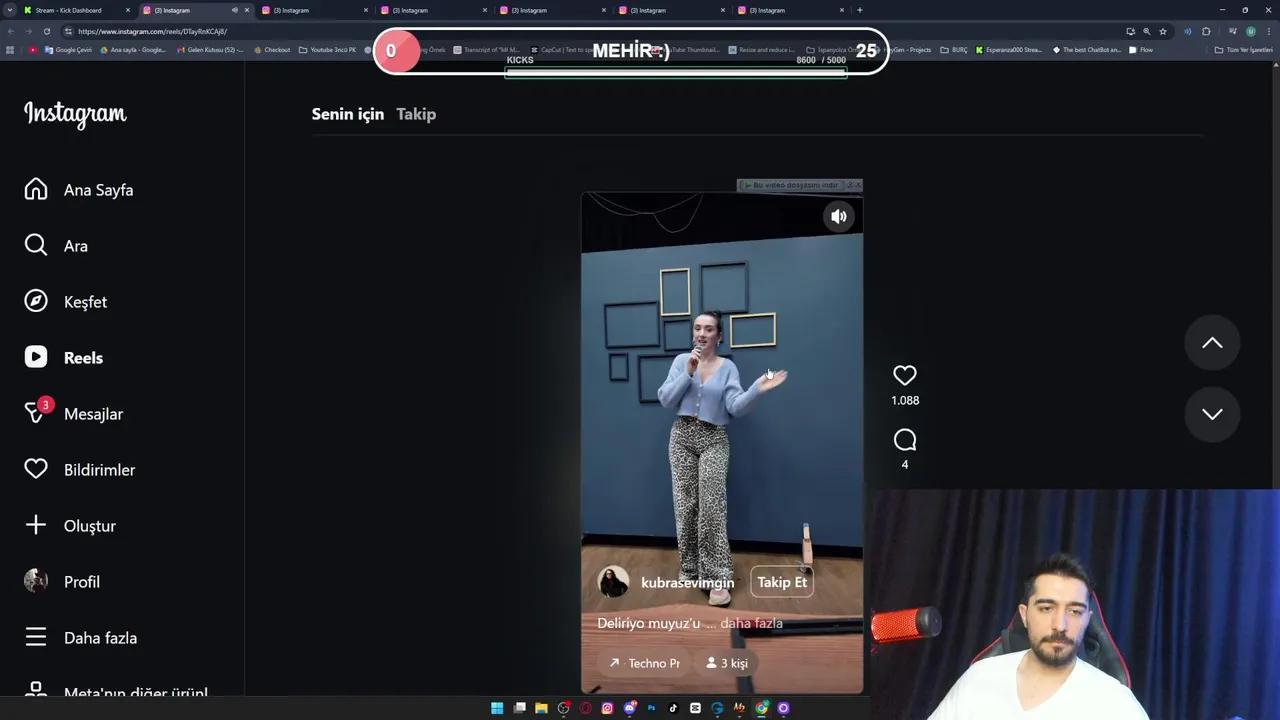Viewport: 1280px width, 720px height.
Task: Open Mesajlar with 3 unread badge
Action: tap(74, 413)
